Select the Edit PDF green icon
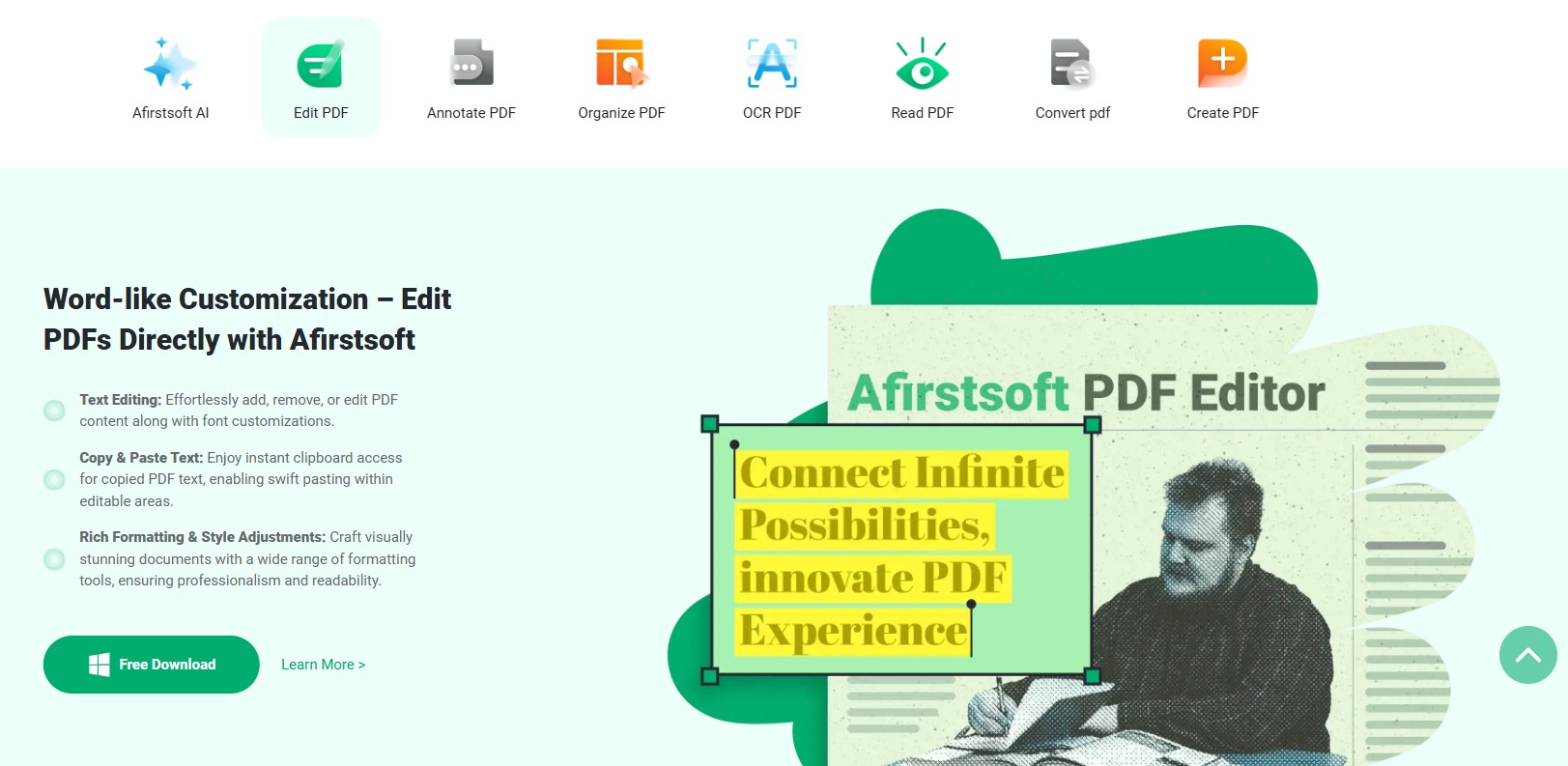Image resolution: width=1568 pixels, height=766 pixels. [x=321, y=64]
